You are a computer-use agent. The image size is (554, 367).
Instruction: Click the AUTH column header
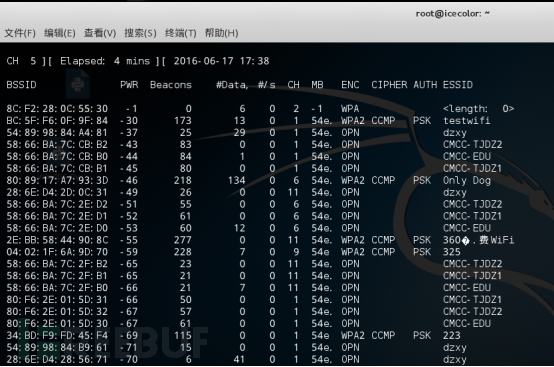425,85
